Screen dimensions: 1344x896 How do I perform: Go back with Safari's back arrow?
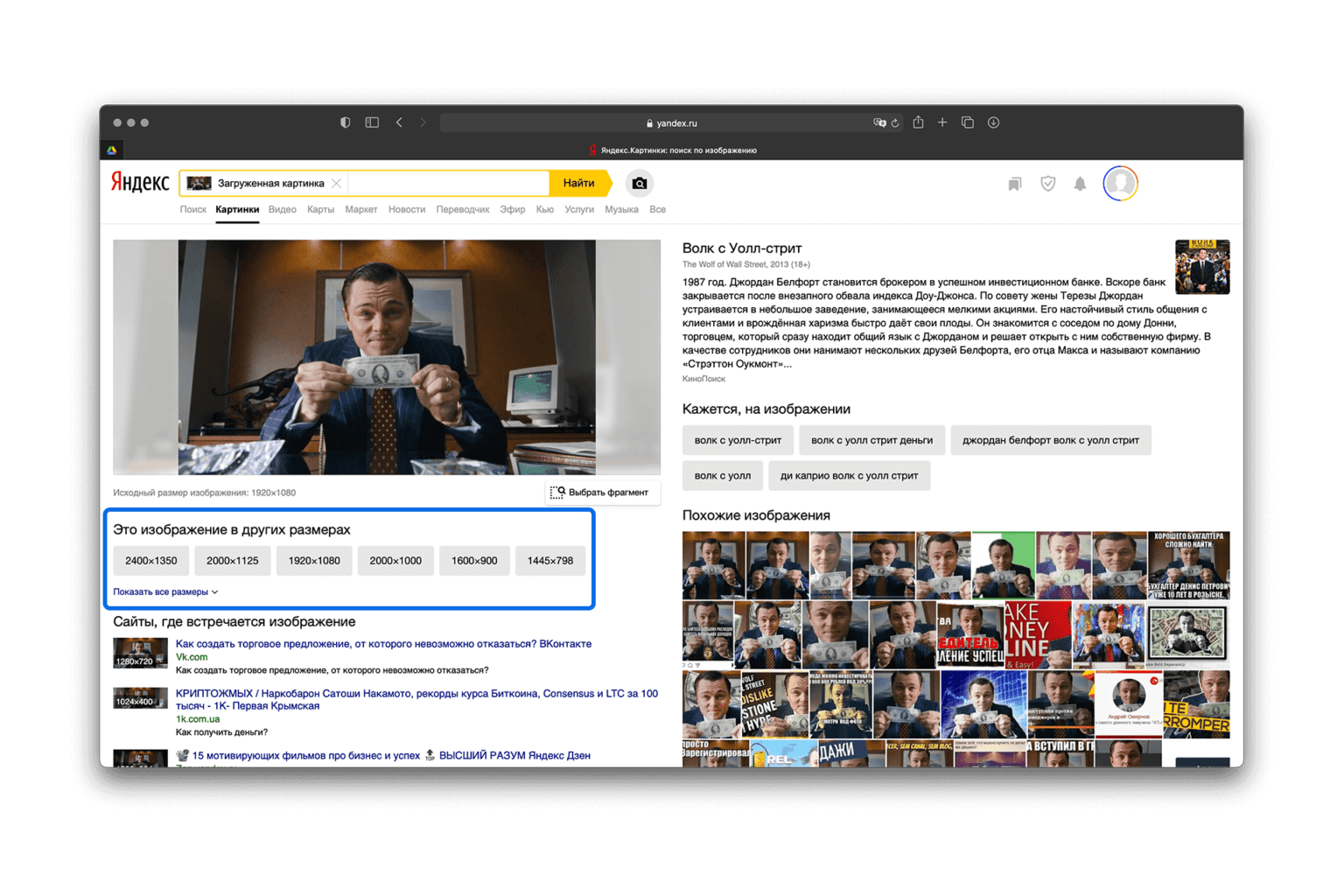coord(399,122)
